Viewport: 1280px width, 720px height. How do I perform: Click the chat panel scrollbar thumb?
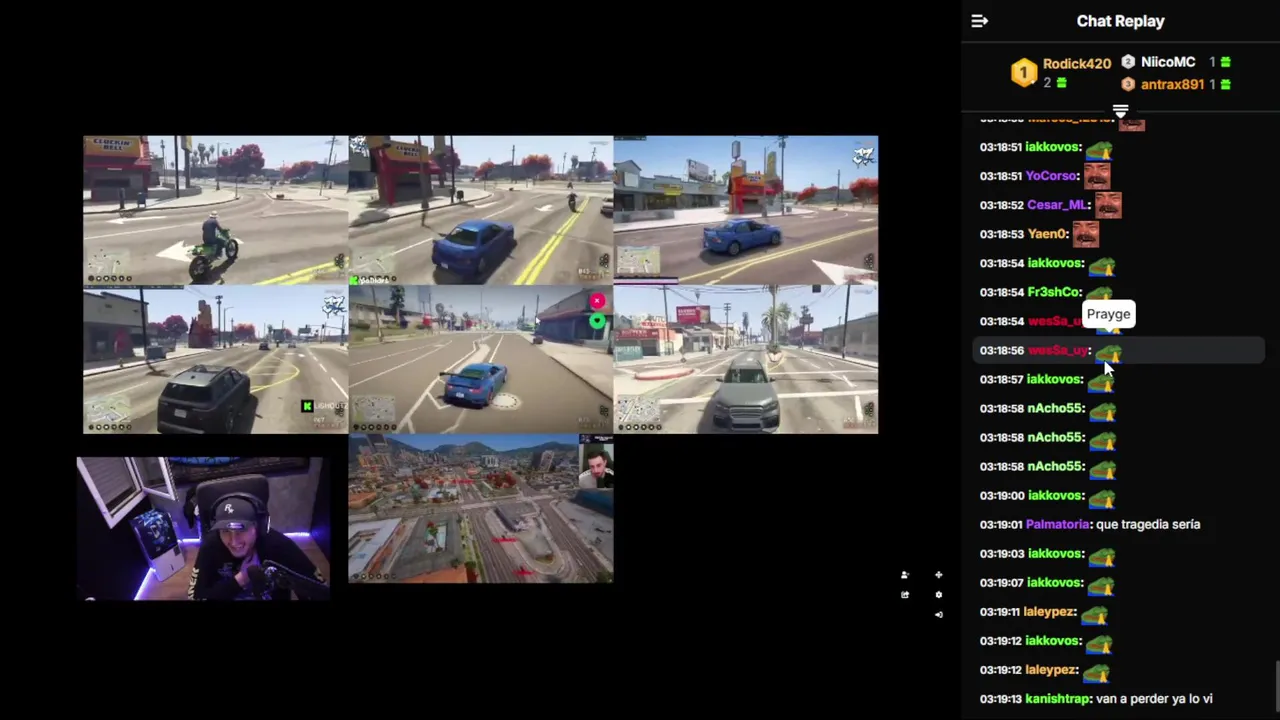1276,685
